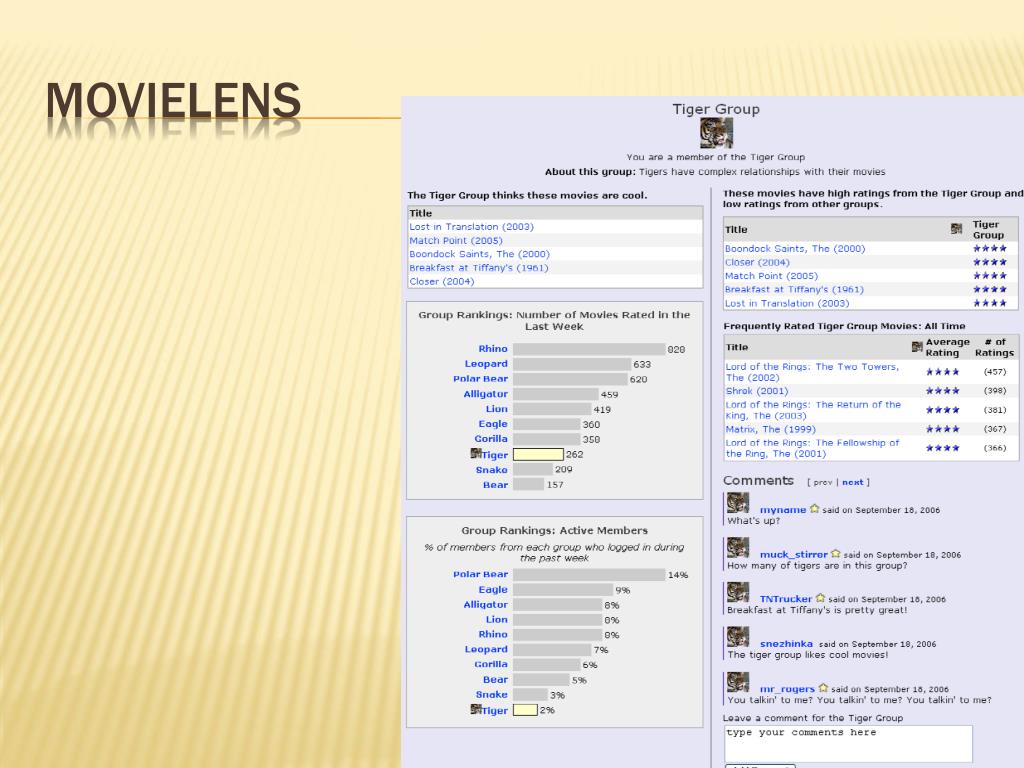Click in the type your comments here box
Viewport: 1024px width, 768px height.
point(848,743)
